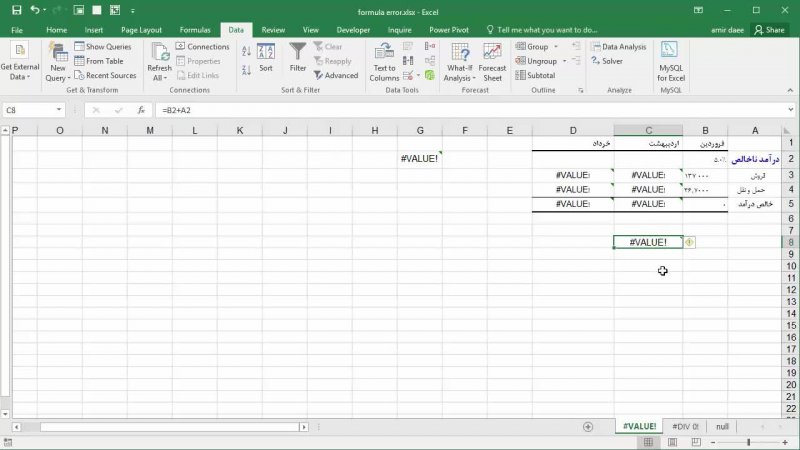Click Save icon in quick access toolbar
Screen dimensions: 800x450
coord(15,10)
